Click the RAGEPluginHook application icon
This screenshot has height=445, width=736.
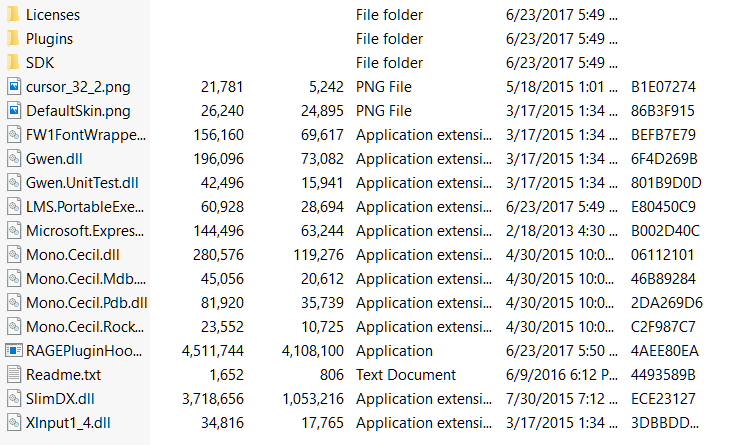14,351
